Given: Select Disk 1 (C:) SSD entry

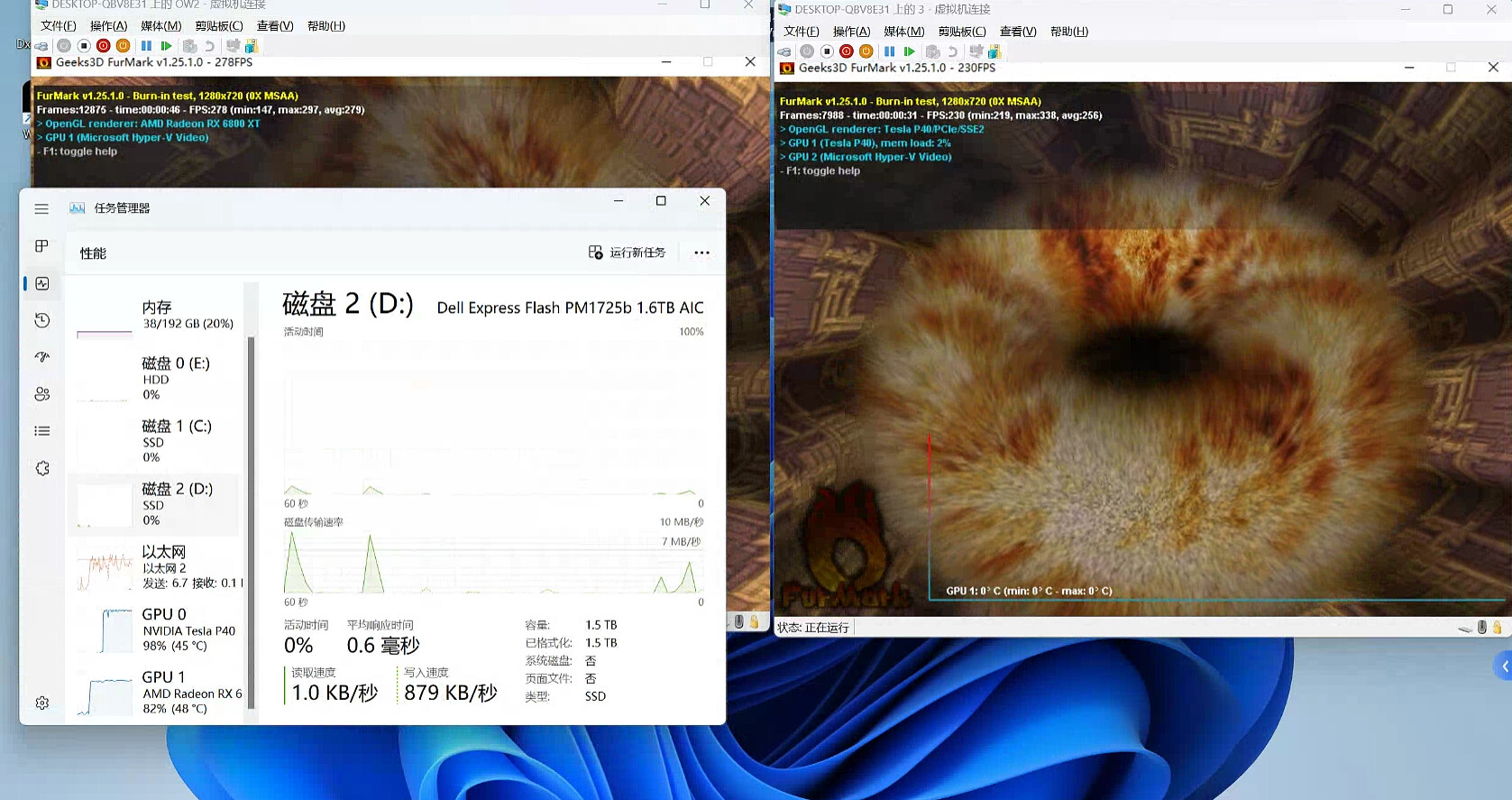Looking at the screenshot, I should 155,442.
